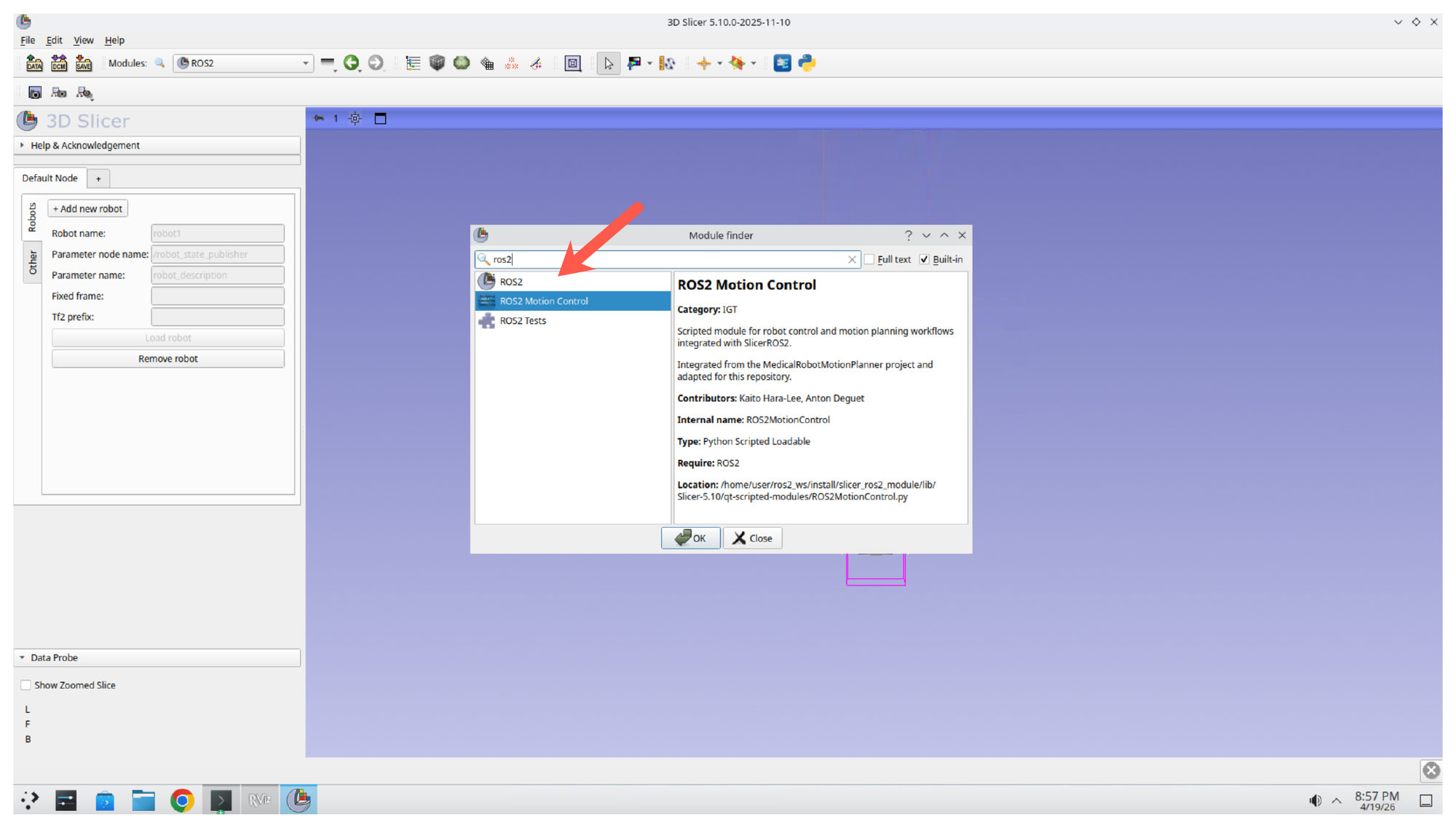Load data with the DATA toolbar icon

34,63
